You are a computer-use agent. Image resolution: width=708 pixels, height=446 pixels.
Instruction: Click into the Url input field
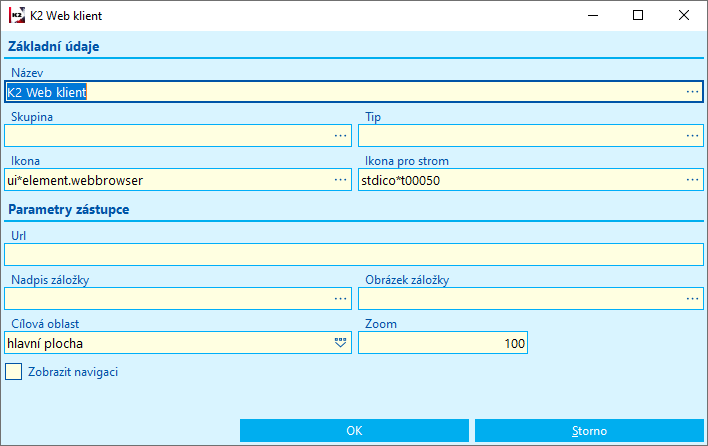point(354,255)
